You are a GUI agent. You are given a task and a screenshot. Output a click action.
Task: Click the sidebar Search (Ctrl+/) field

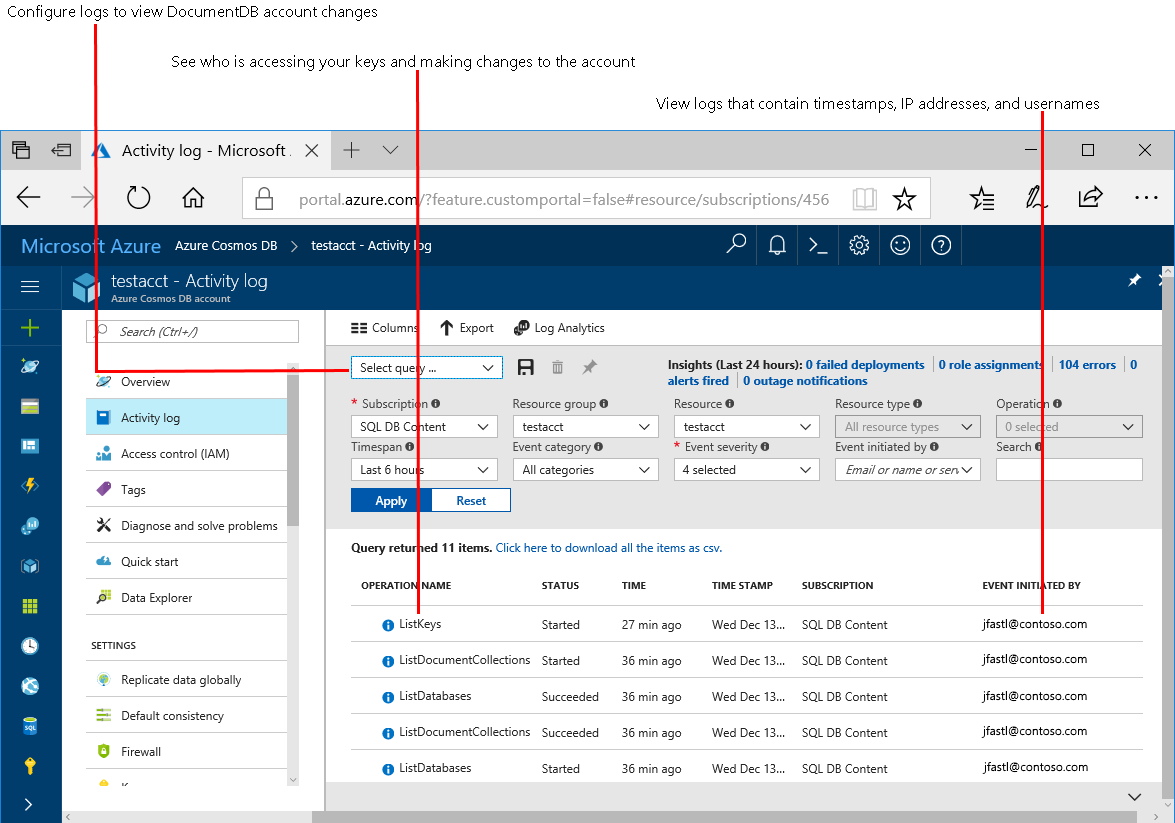[198, 332]
